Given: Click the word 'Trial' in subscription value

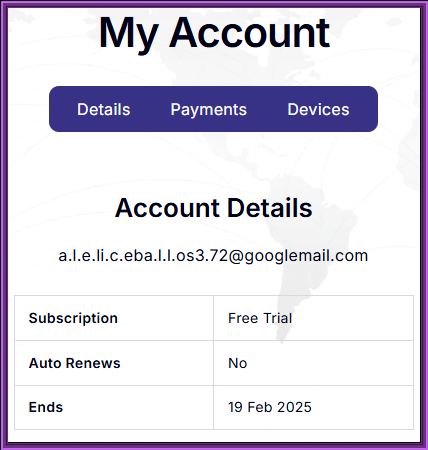Looking at the screenshot, I should 277,318.
